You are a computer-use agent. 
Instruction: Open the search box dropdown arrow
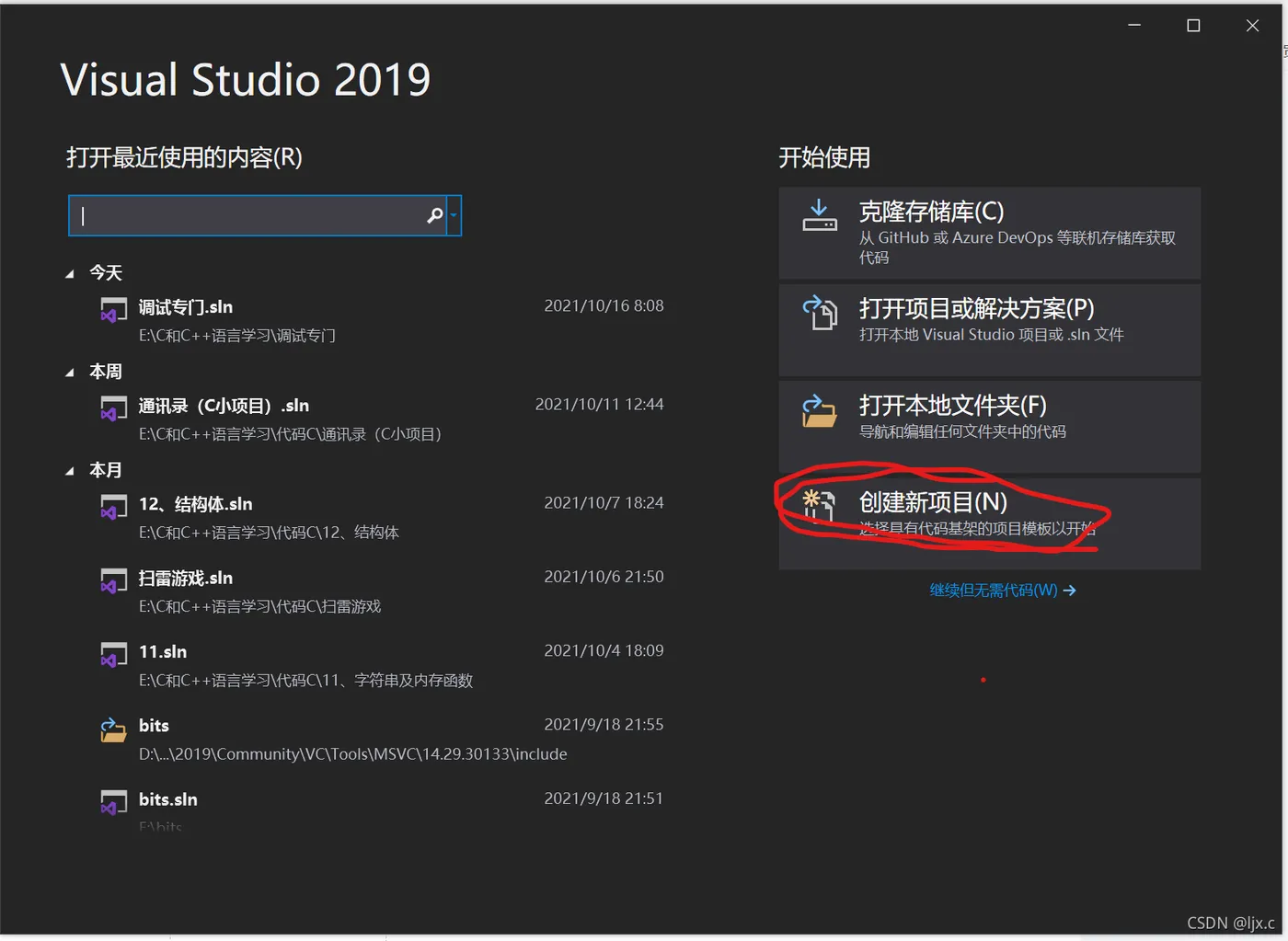454,215
